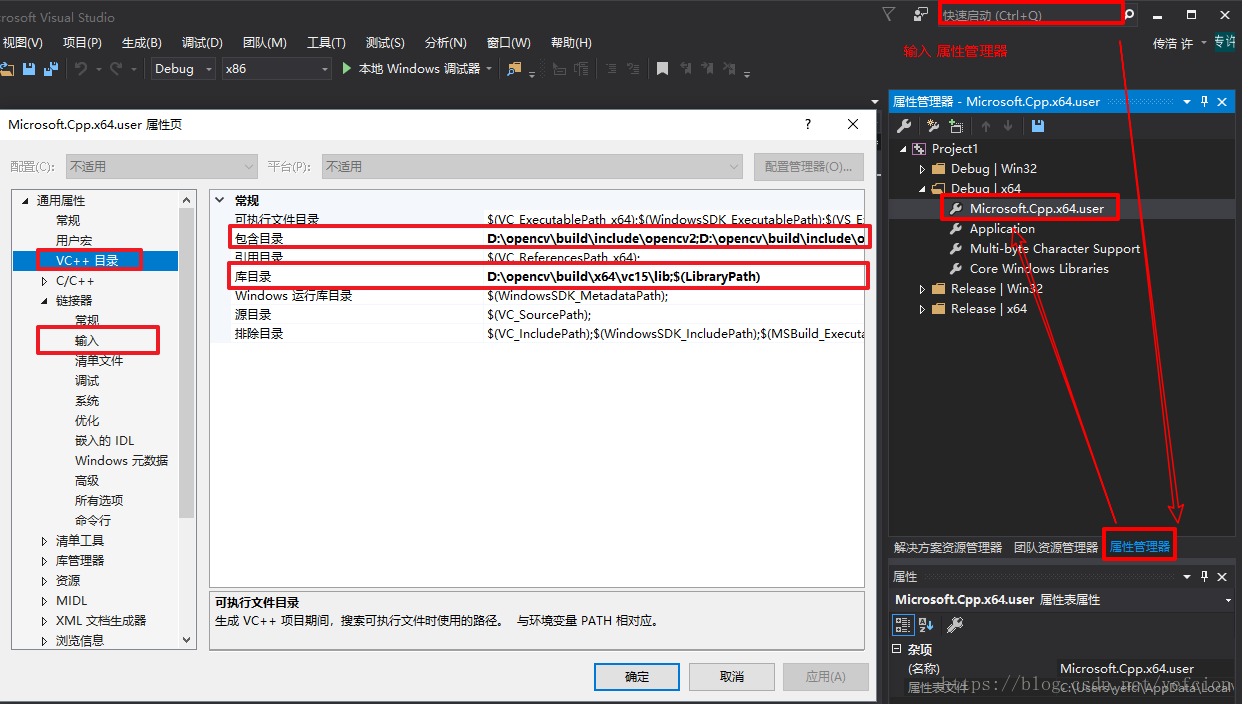
Task: Open the 平台(P) combo box
Action: [532, 166]
